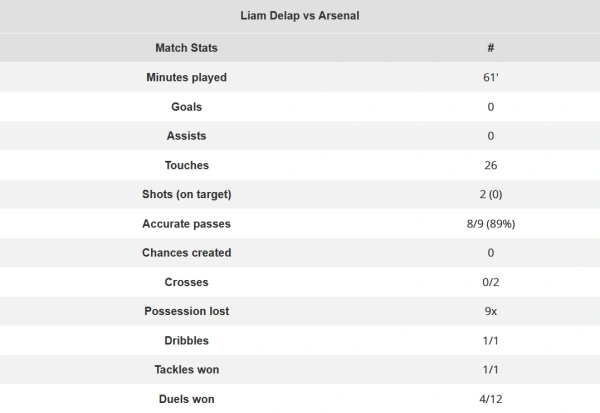Select the "Shots (on target)" label
Screen dimensions: 600x413
tap(186, 194)
